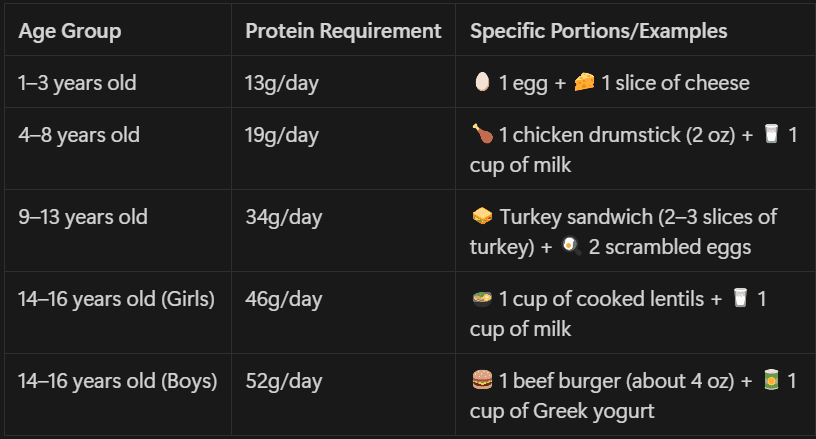816x439 pixels.
Task: Click the milk glass in 4–8 years row
Action: coord(771,134)
